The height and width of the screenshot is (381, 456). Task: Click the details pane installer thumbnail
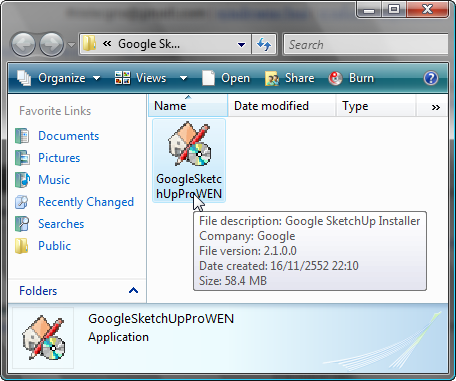pos(43,337)
